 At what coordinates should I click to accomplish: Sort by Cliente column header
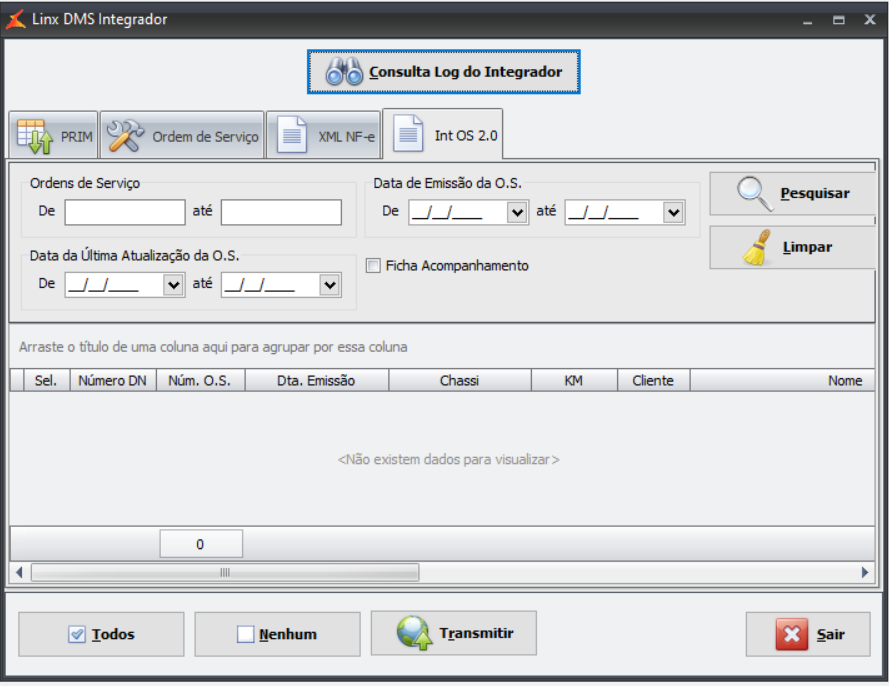(x=653, y=380)
